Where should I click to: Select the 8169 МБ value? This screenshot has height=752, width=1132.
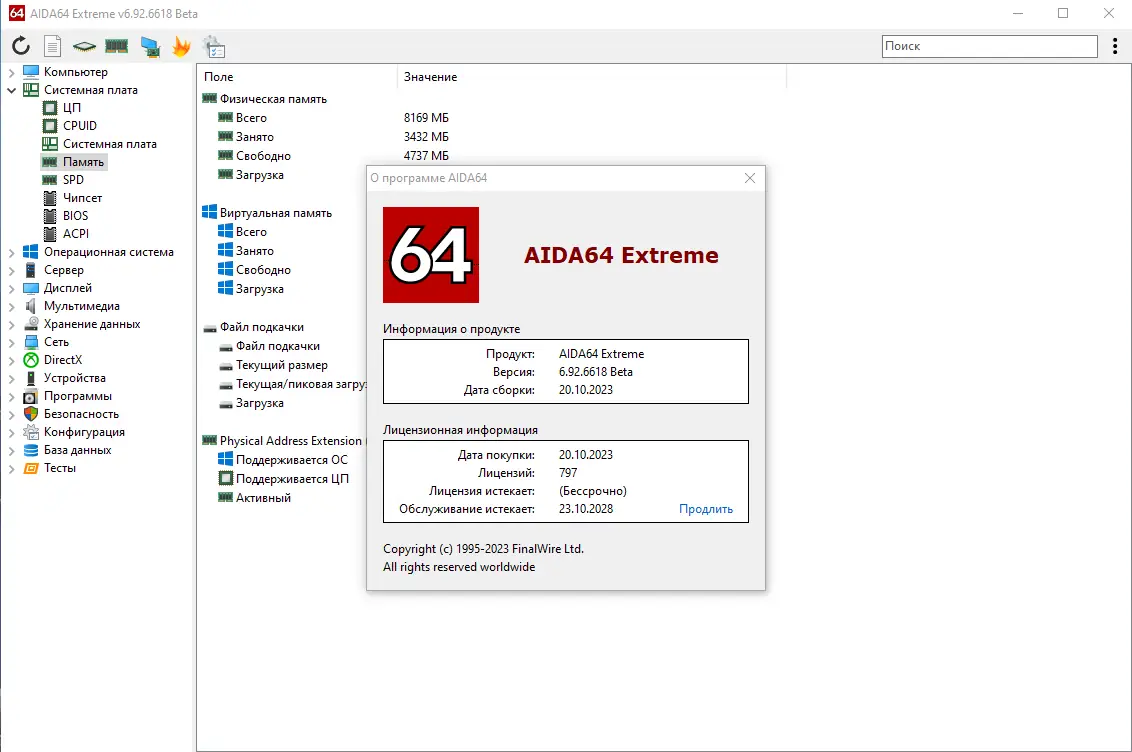[426, 118]
